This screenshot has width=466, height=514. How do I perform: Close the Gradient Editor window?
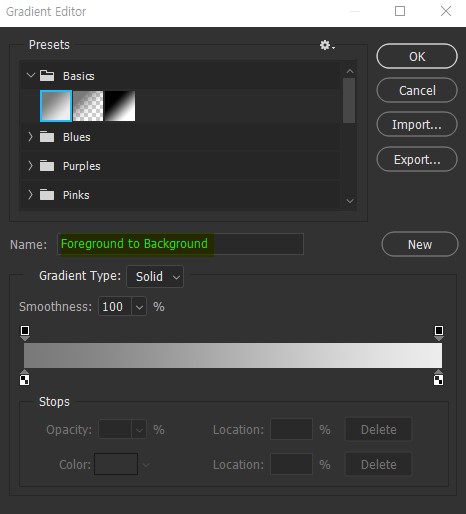[x=446, y=11]
